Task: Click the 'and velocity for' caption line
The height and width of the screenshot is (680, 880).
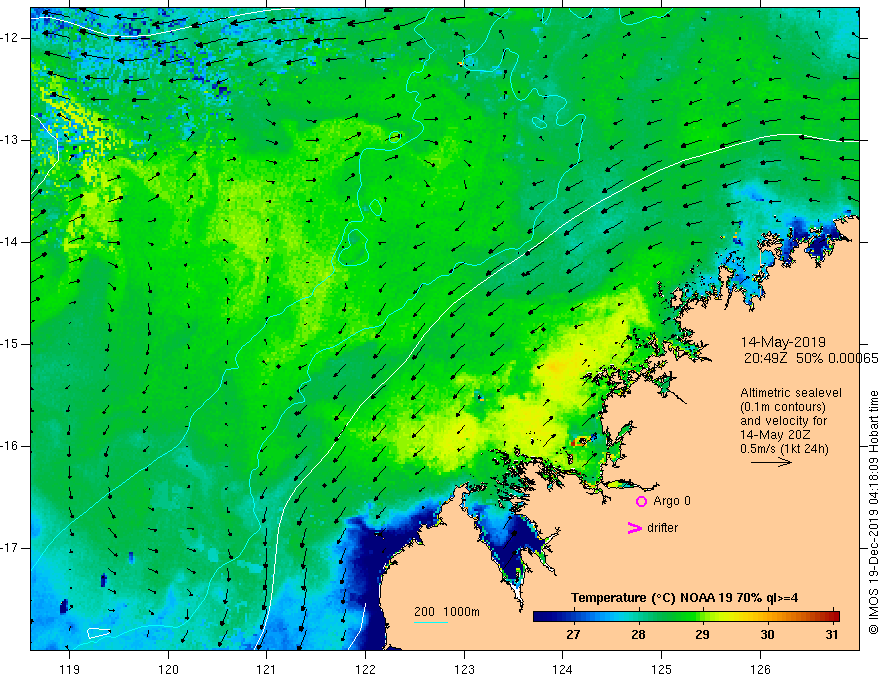Action: click(x=783, y=421)
